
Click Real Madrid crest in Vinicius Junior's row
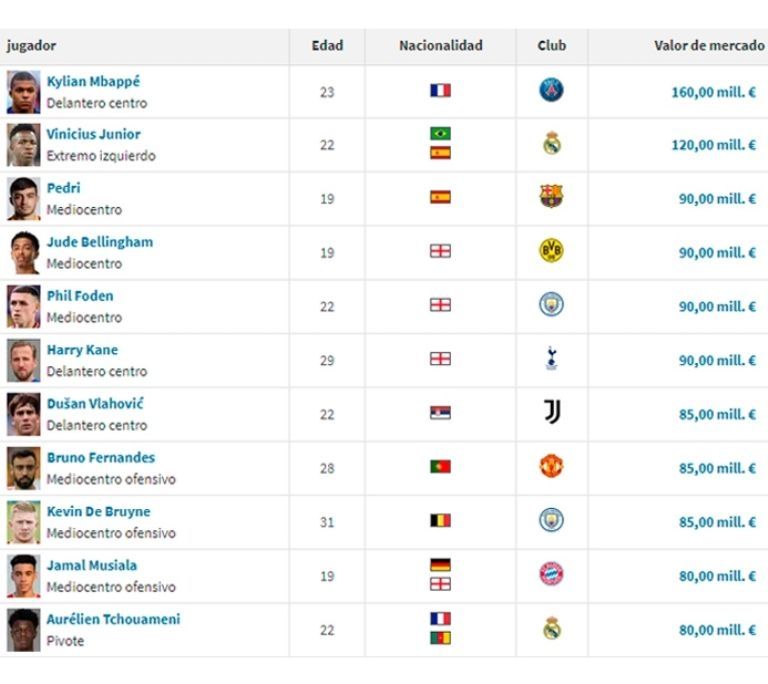[551, 144]
